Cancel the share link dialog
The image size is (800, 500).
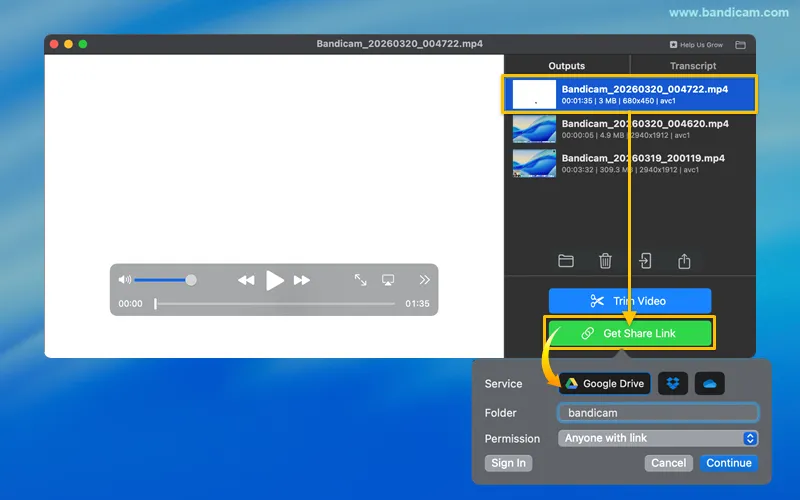668,463
